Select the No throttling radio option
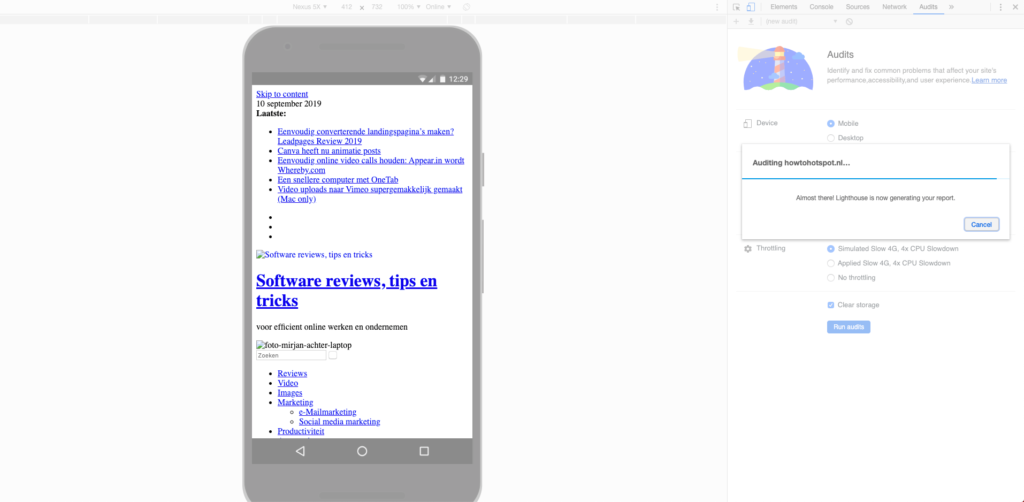 click(x=831, y=278)
